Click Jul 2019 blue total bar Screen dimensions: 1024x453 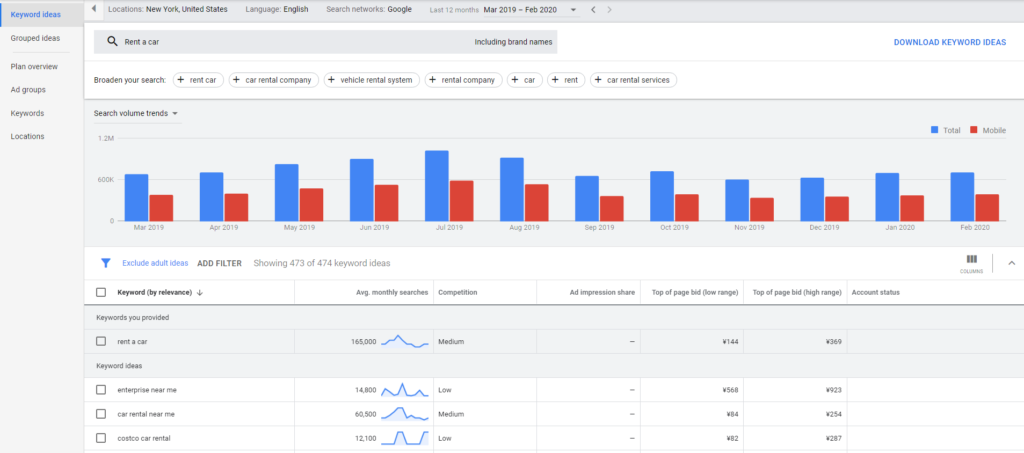point(437,185)
